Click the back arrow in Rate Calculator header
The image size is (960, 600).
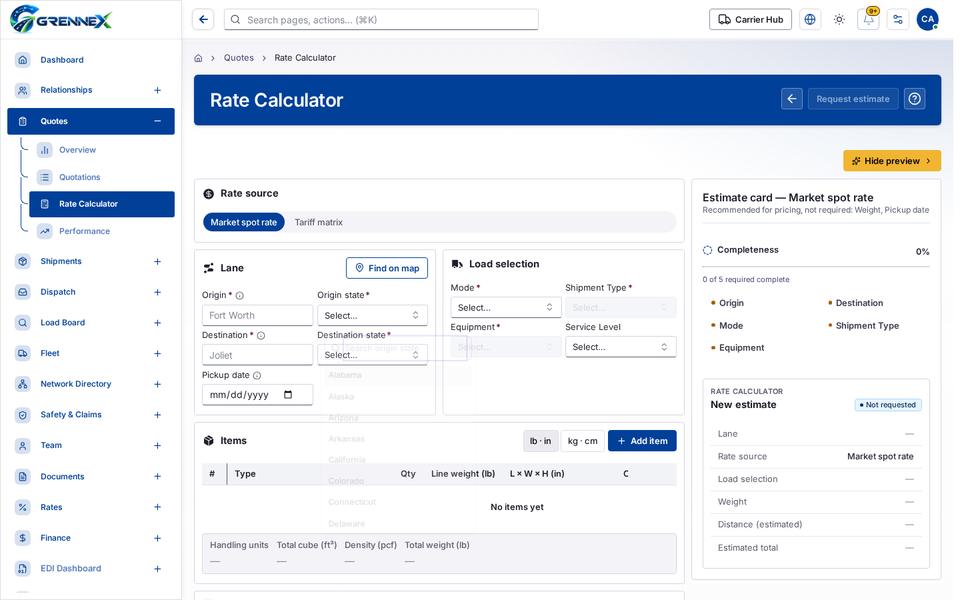792,99
